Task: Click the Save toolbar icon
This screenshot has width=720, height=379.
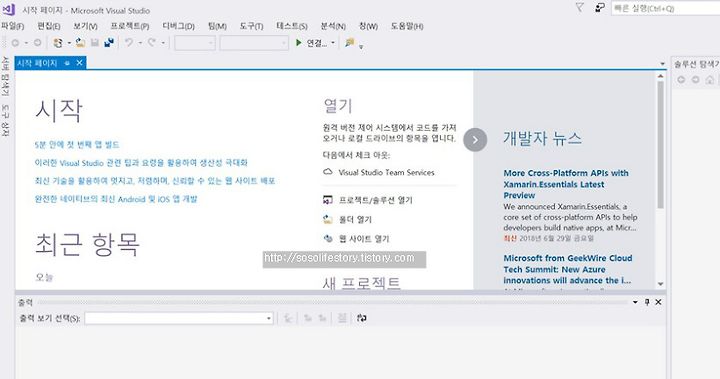Action: [95, 43]
